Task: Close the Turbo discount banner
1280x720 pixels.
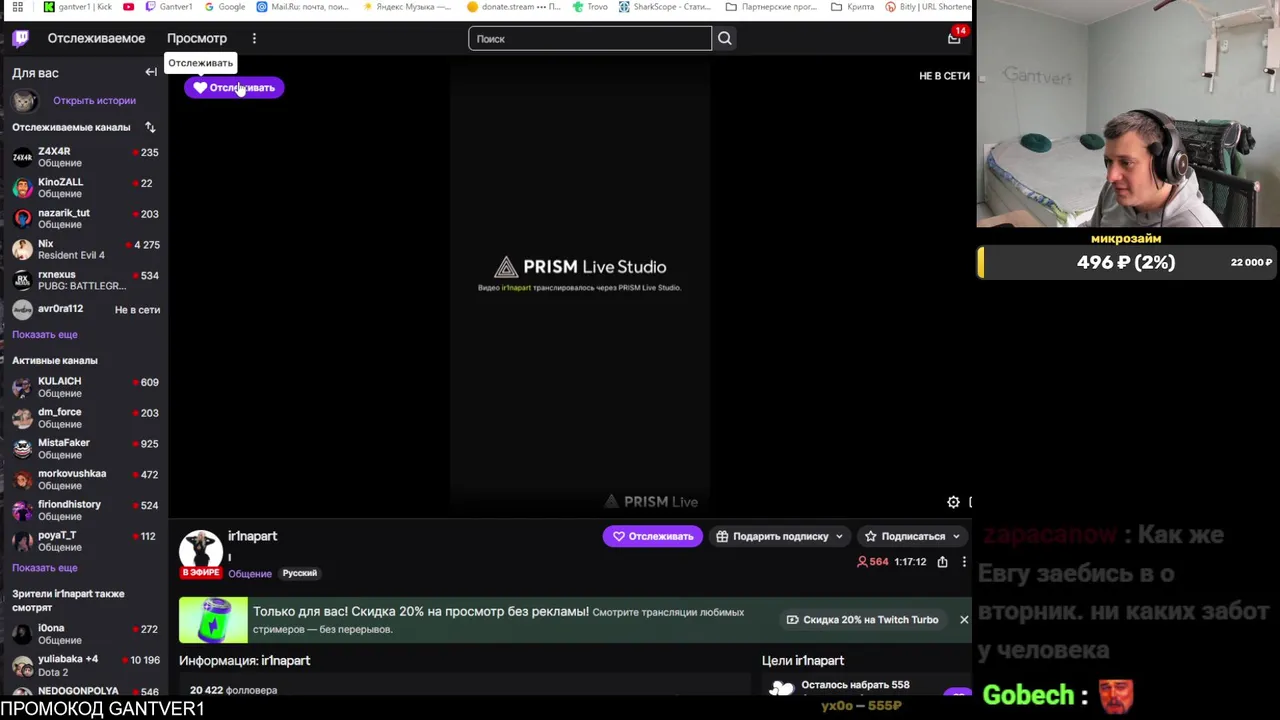Action: point(964,620)
